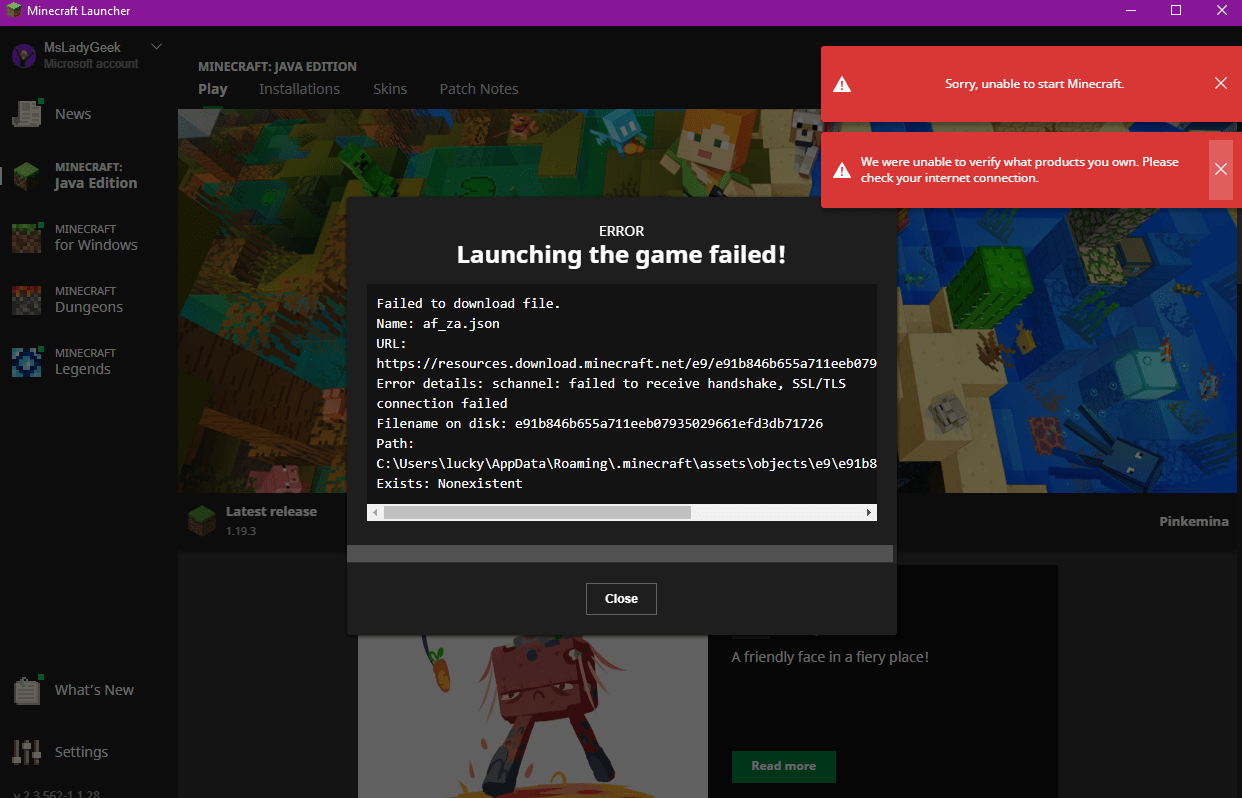Switch to the Play tab
The image size is (1242, 798).
click(x=213, y=89)
